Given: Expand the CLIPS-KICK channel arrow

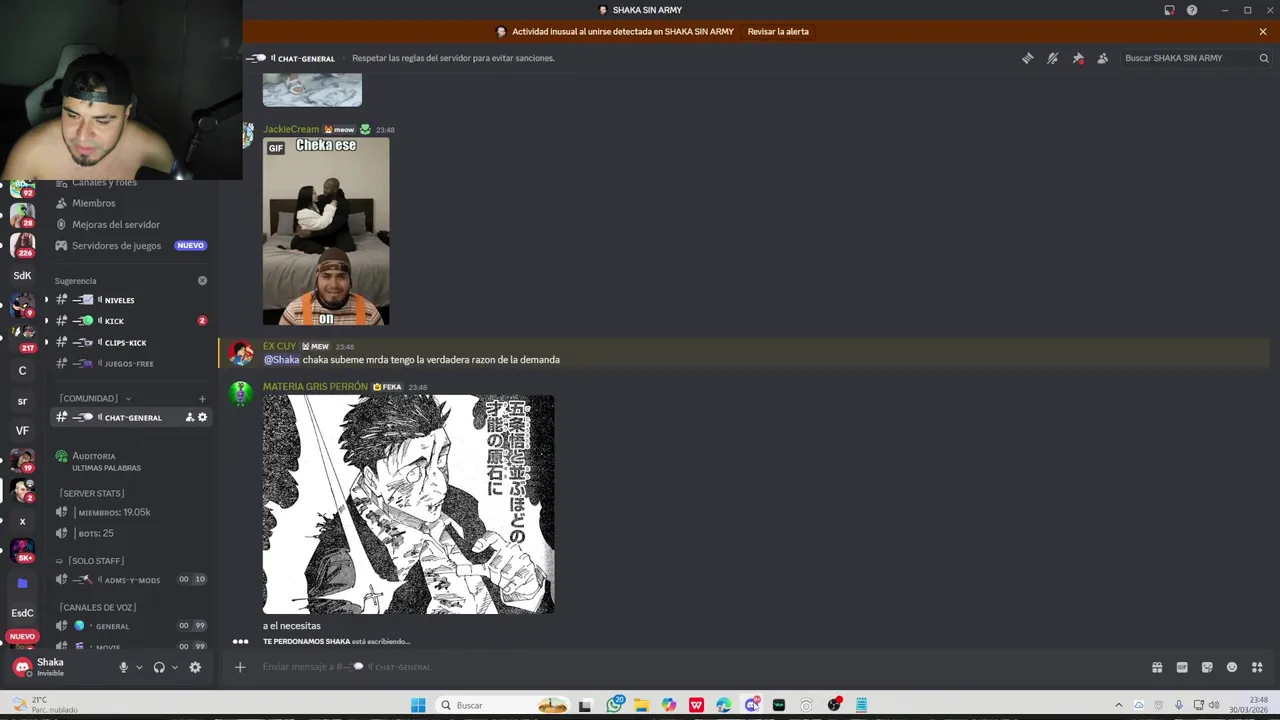Looking at the screenshot, I should (x=46, y=342).
